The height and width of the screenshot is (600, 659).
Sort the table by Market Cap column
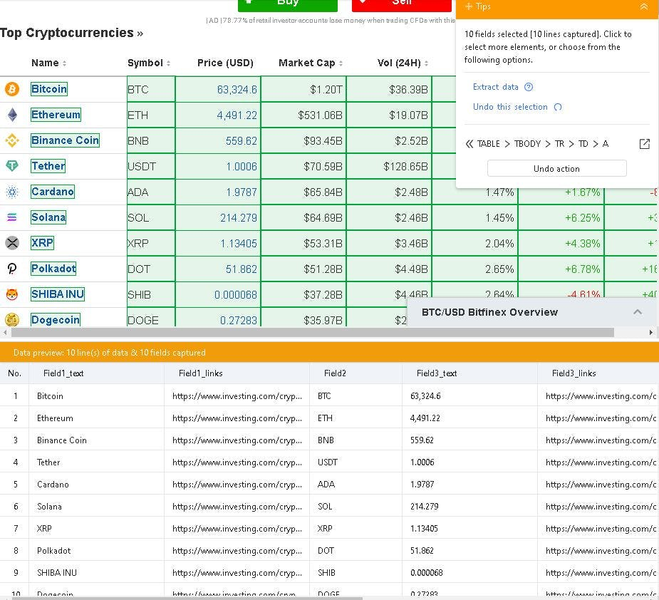point(311,63)
